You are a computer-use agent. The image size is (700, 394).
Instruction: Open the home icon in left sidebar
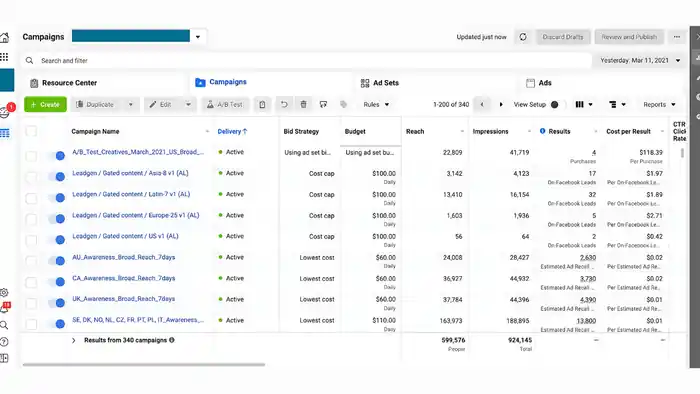[x=4, y=37]
